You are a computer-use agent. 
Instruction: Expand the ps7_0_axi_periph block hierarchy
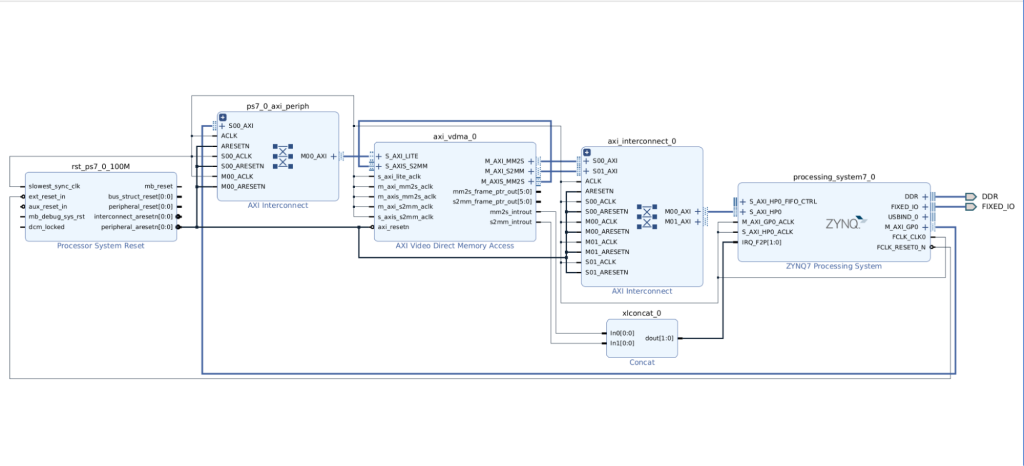click(x=223, y=117)
